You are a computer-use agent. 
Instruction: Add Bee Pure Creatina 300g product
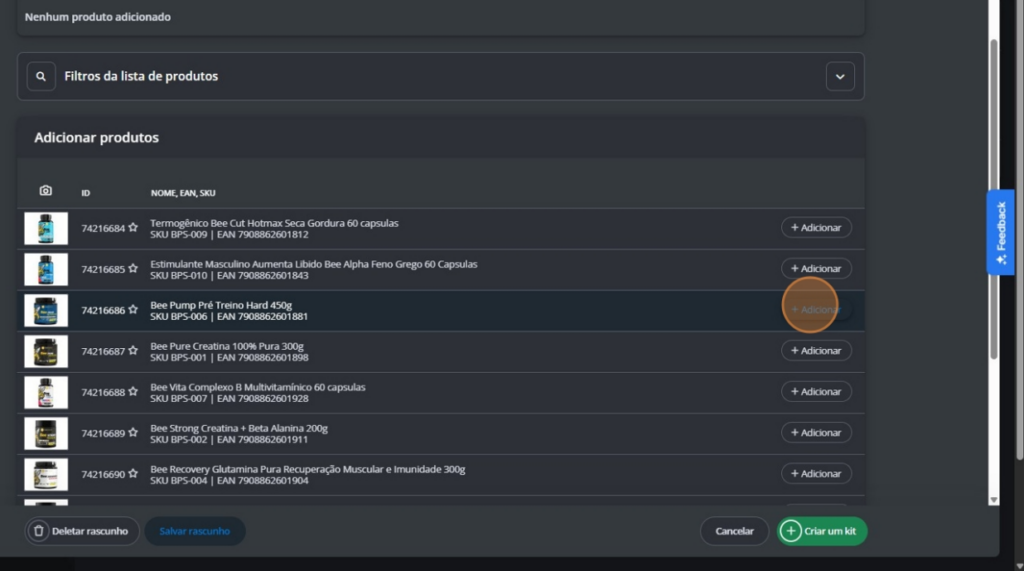(x=816, y=351)
